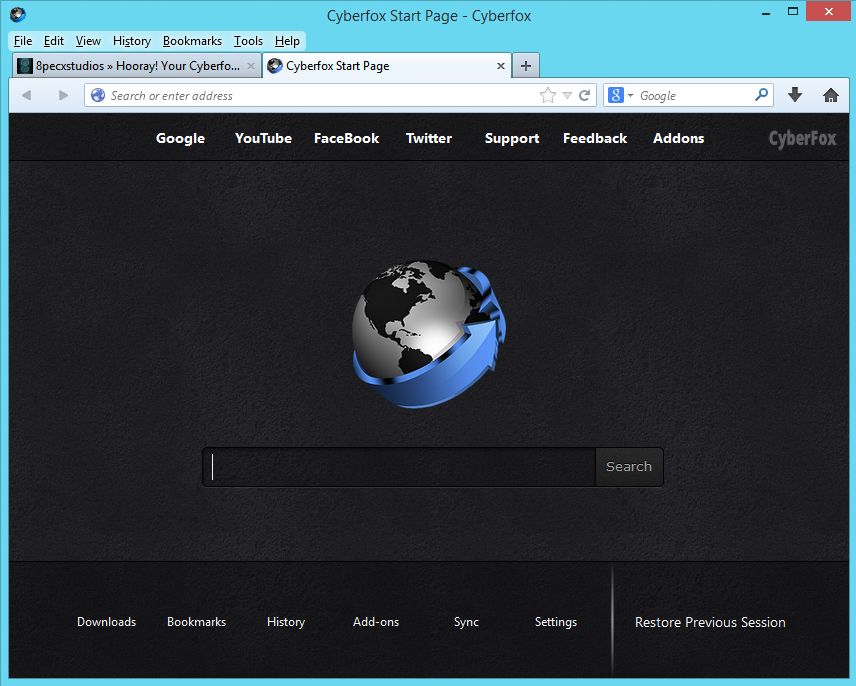856x686 pixels.
Task: Open the FaceBook link
Action: pyautogui.click(x=346, y=138)
